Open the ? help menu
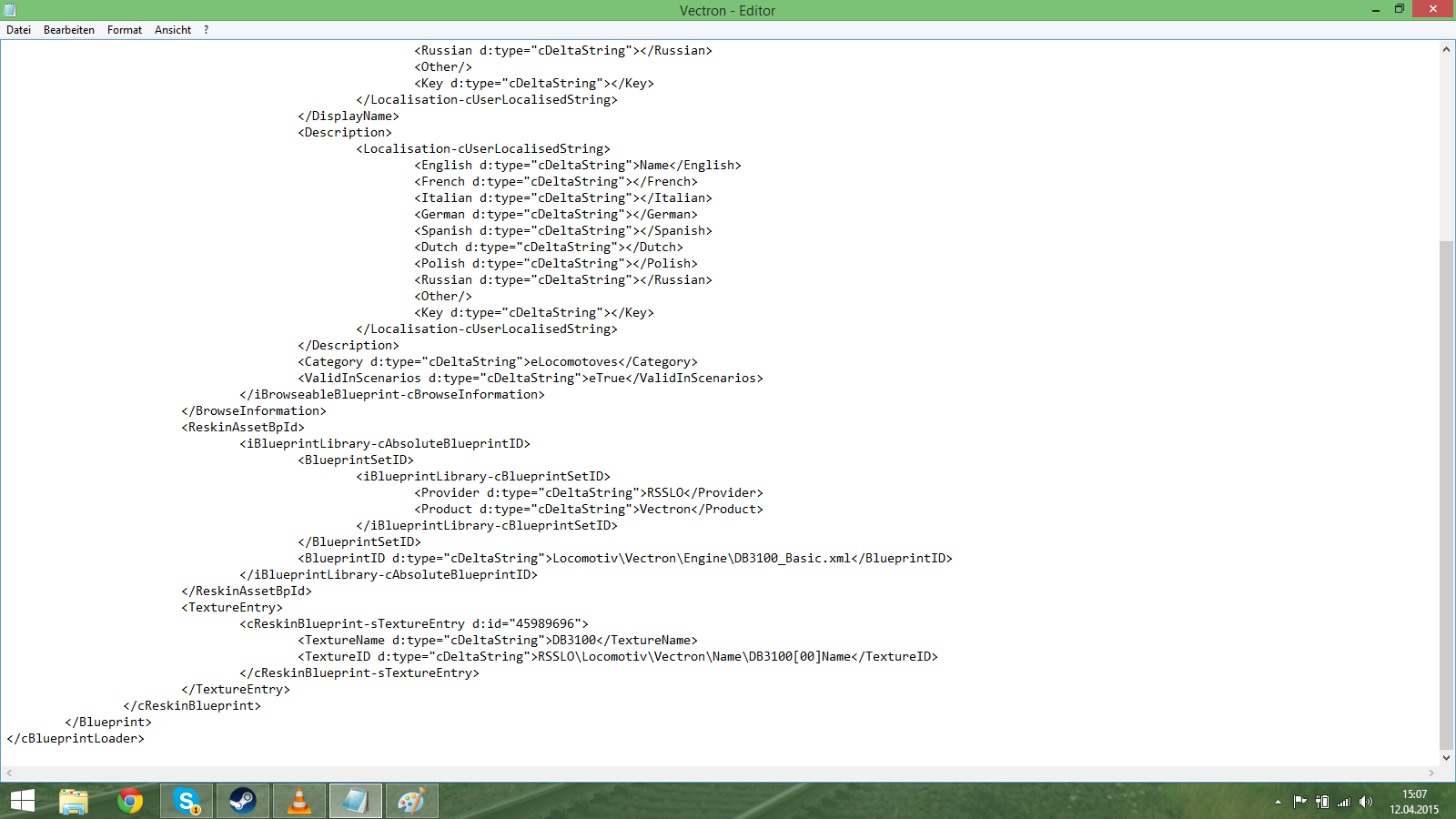 [x=207, y=30]
